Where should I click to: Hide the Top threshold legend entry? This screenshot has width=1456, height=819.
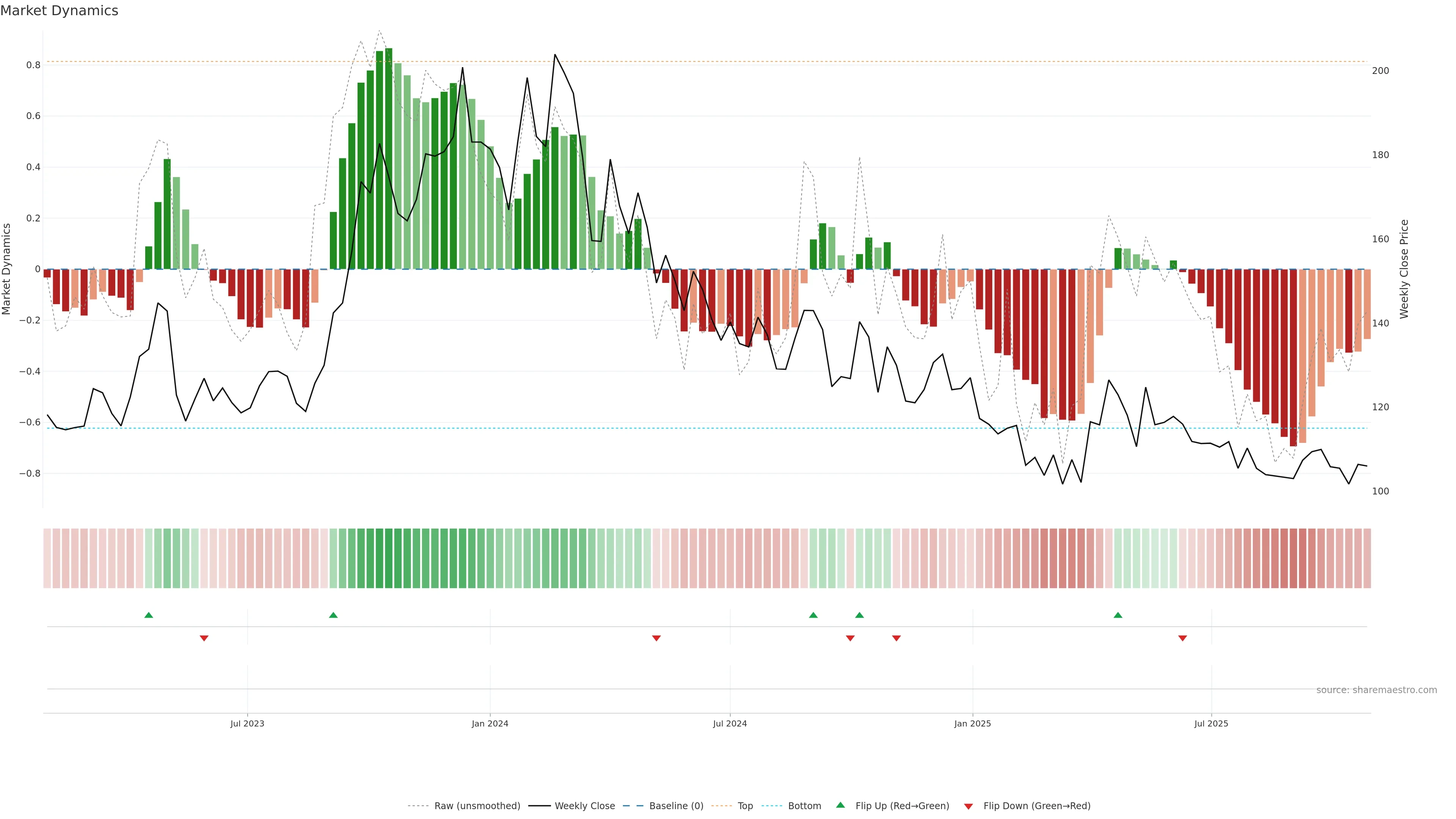coord(745,805)
